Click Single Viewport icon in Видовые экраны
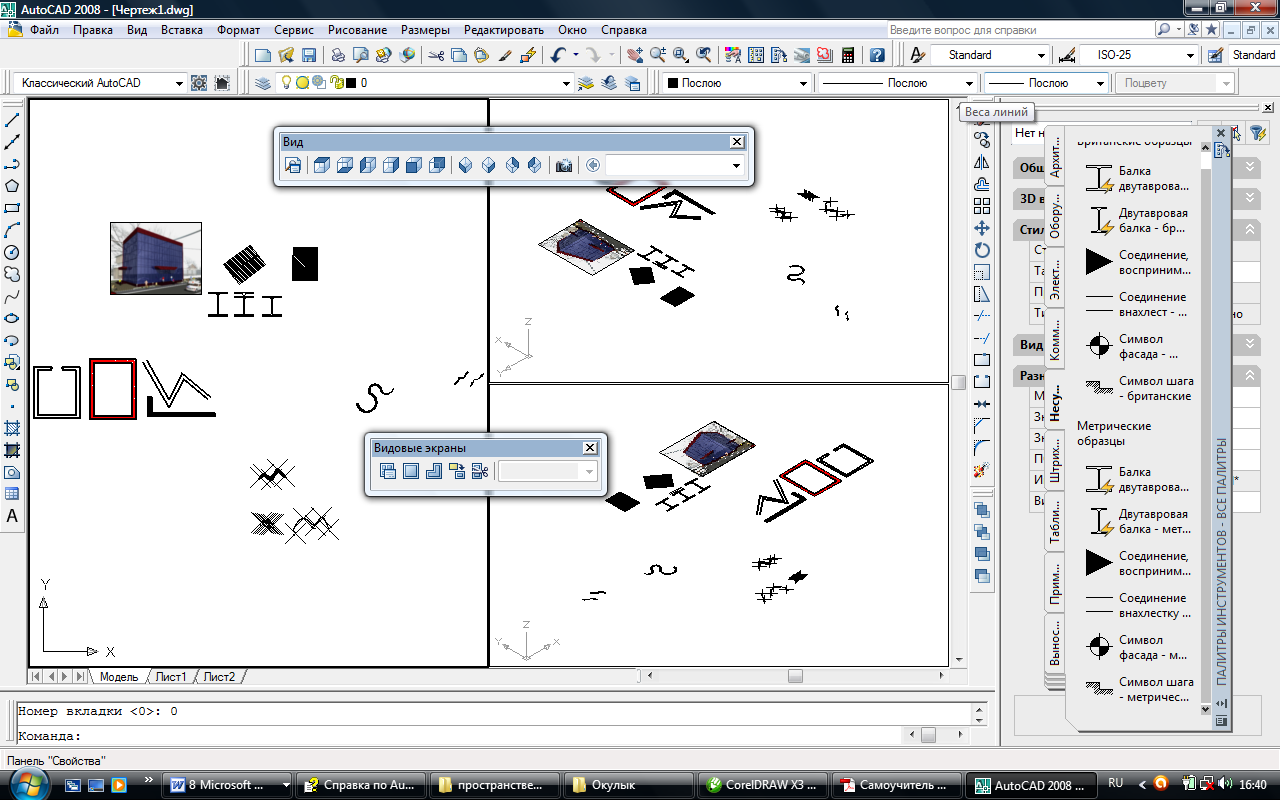1280x800 pixels. (x=410, y=471)
